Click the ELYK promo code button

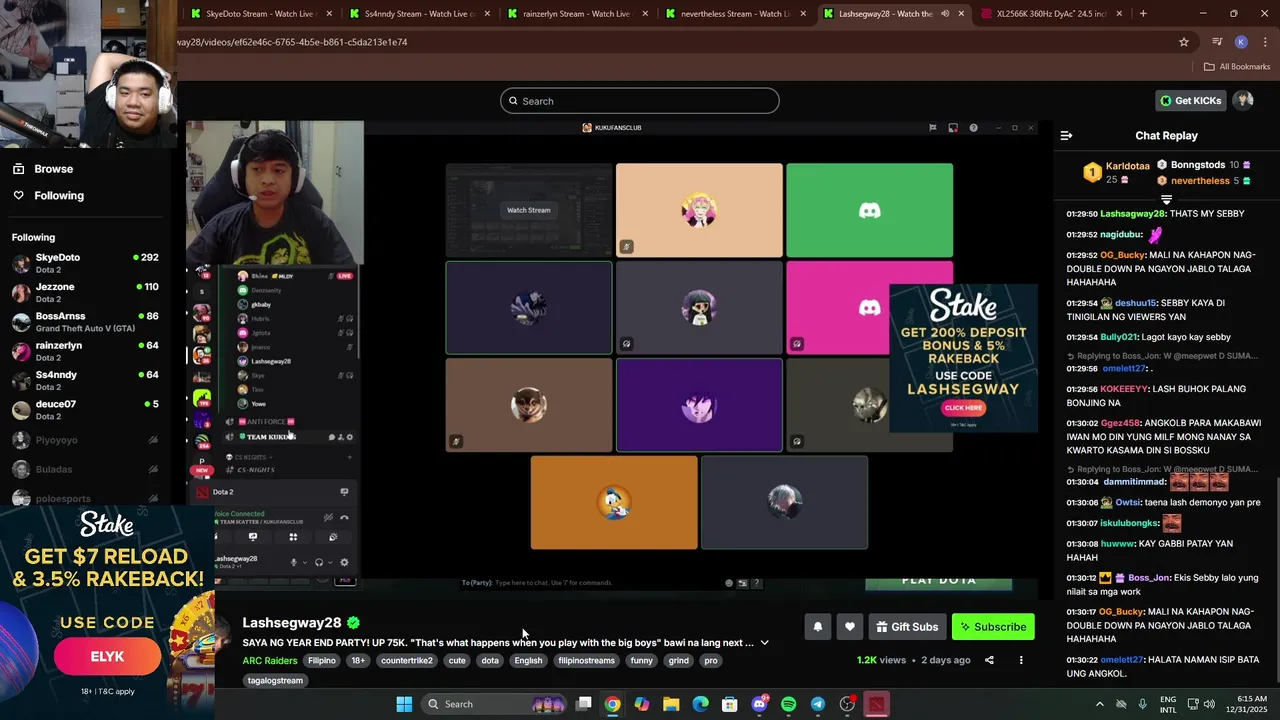click(107, 657)
